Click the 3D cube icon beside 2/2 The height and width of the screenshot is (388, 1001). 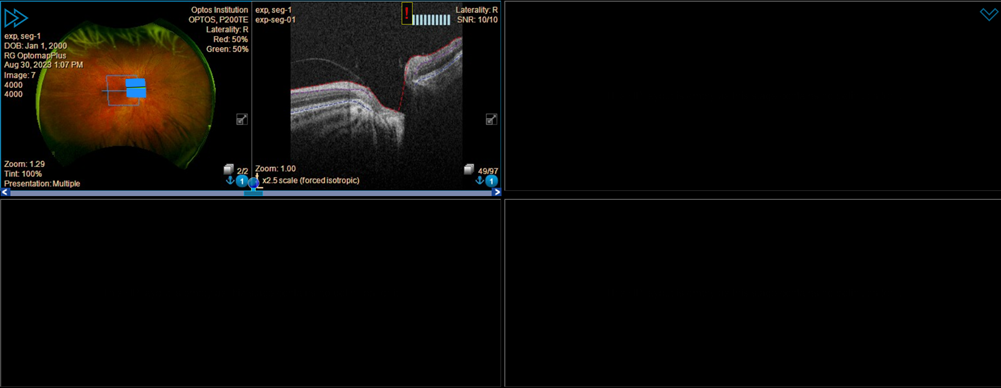click(229, 170)
